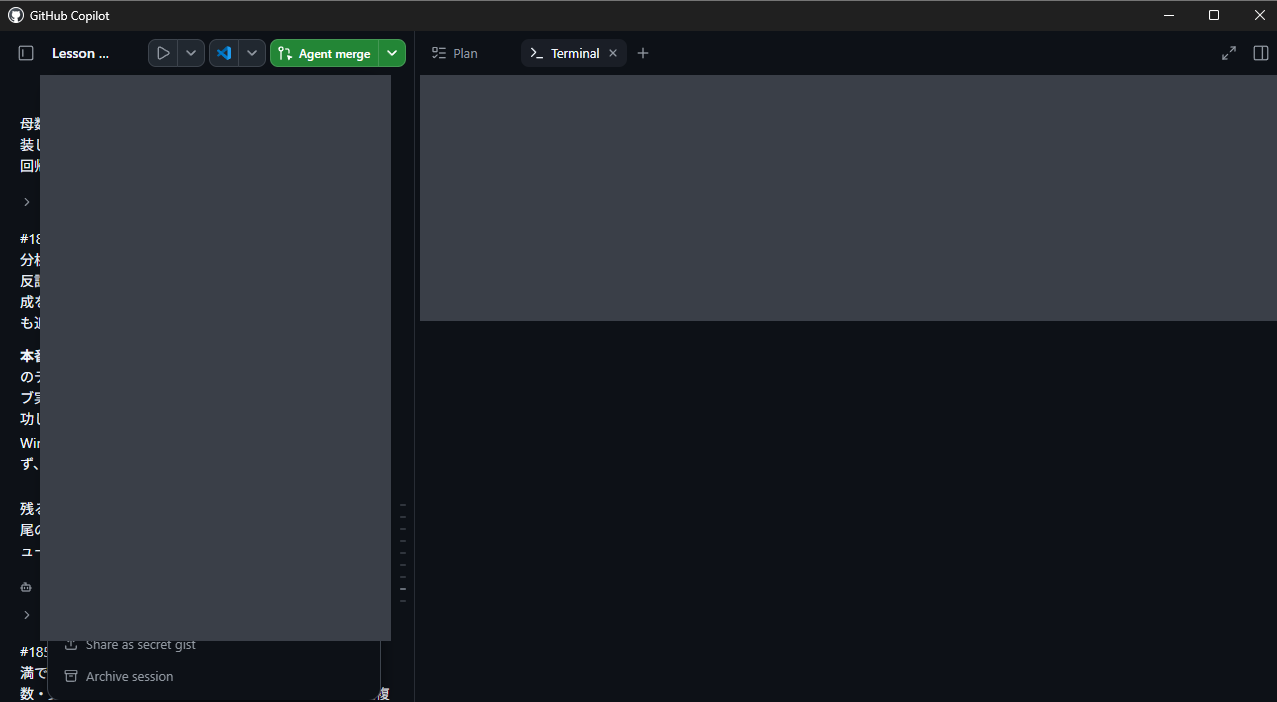
Task: Close the Terminal tab
Action: coord(613,53)
